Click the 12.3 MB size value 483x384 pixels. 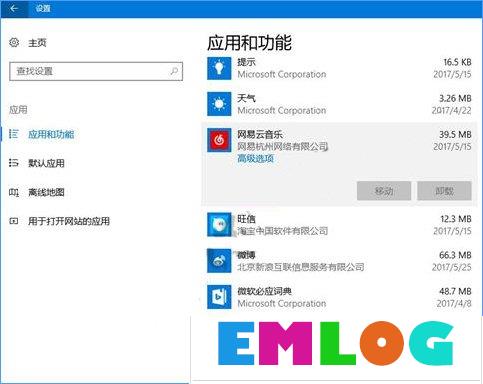(456, 219)
